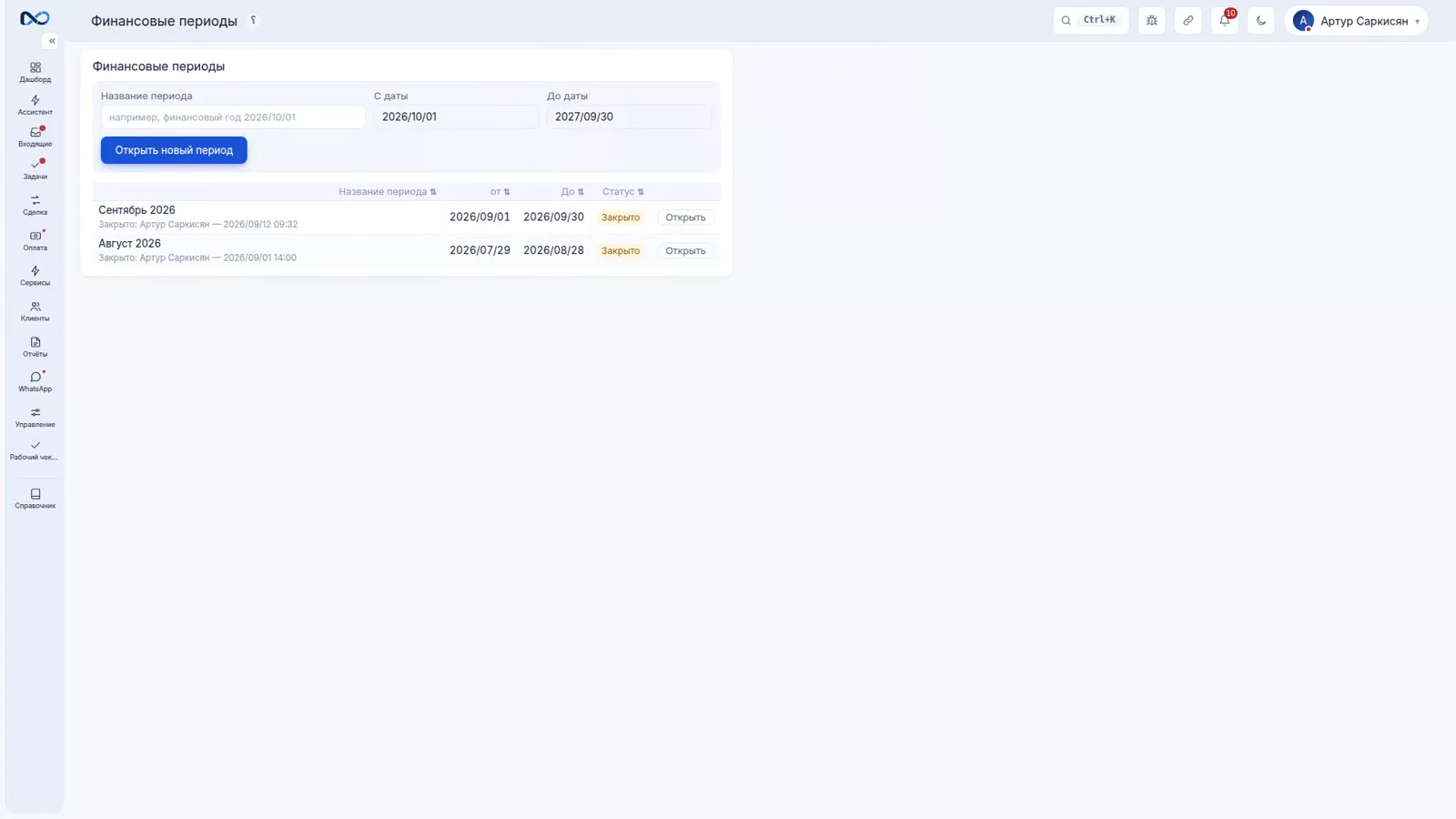
Task: Click closing note dated 2026/09/12 09:32
Action: (x=197, y=225)
